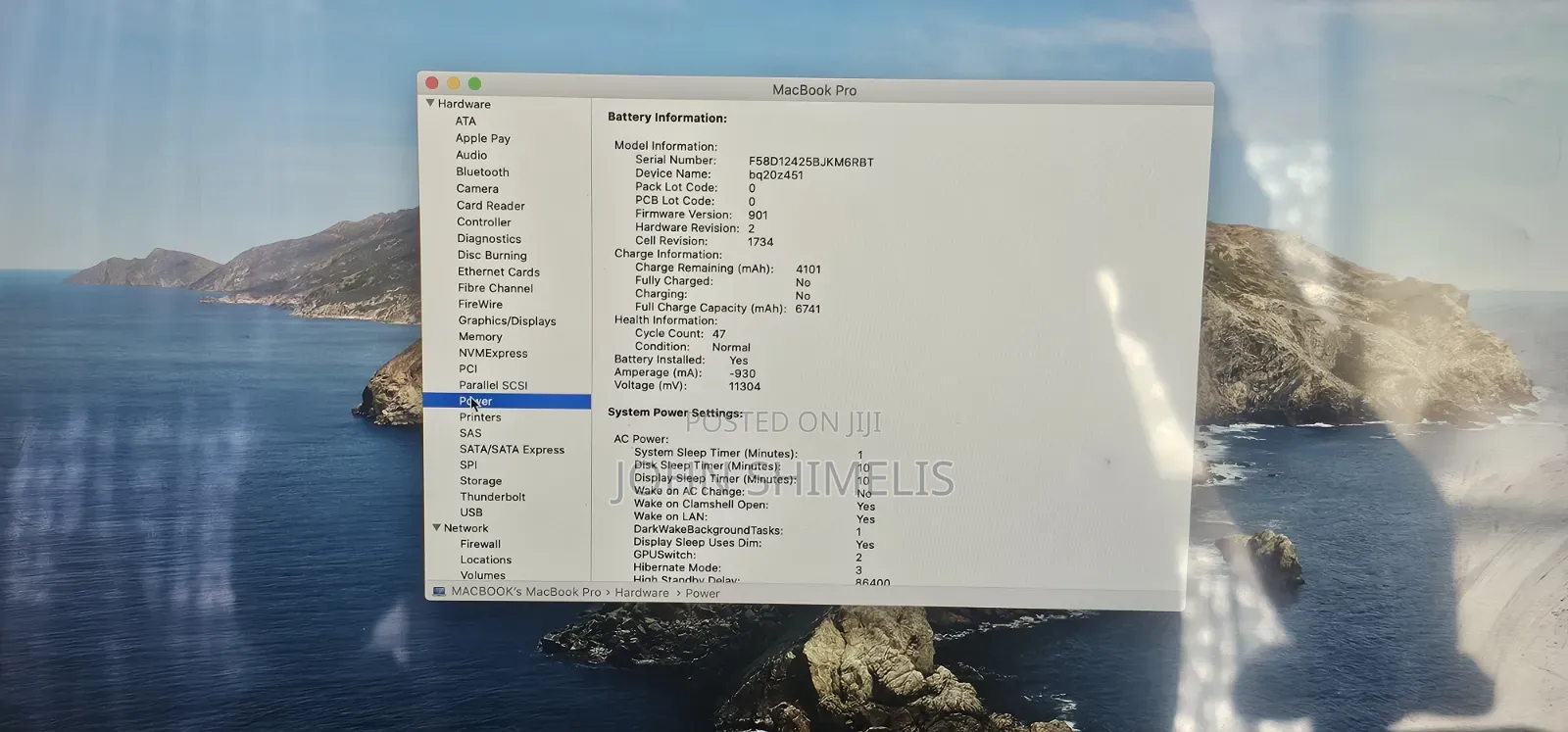Click device name bq20z451

(776, 175)
